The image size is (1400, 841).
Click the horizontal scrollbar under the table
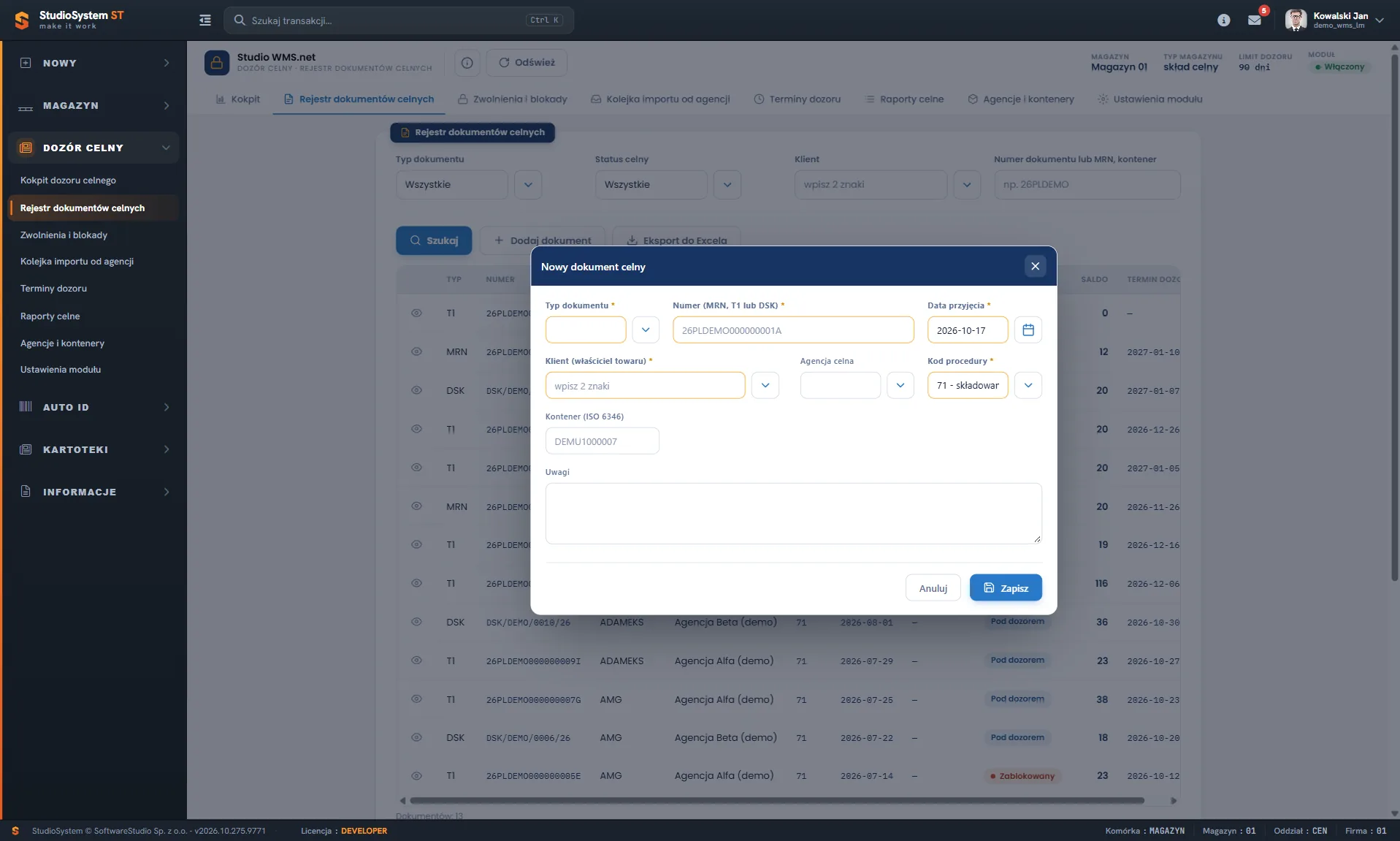(x=777, y=801)
